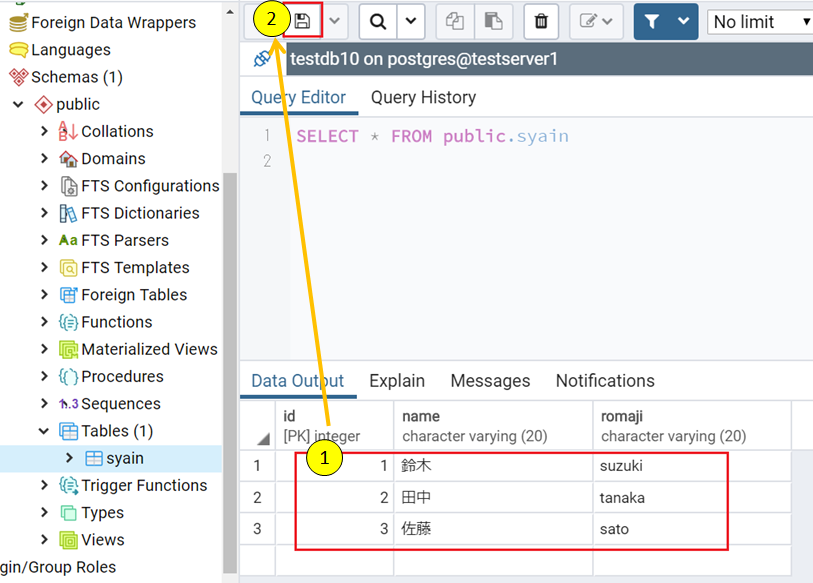Click the Copy rows icon
Screen dimensions: 813x583
click(455, 21)
